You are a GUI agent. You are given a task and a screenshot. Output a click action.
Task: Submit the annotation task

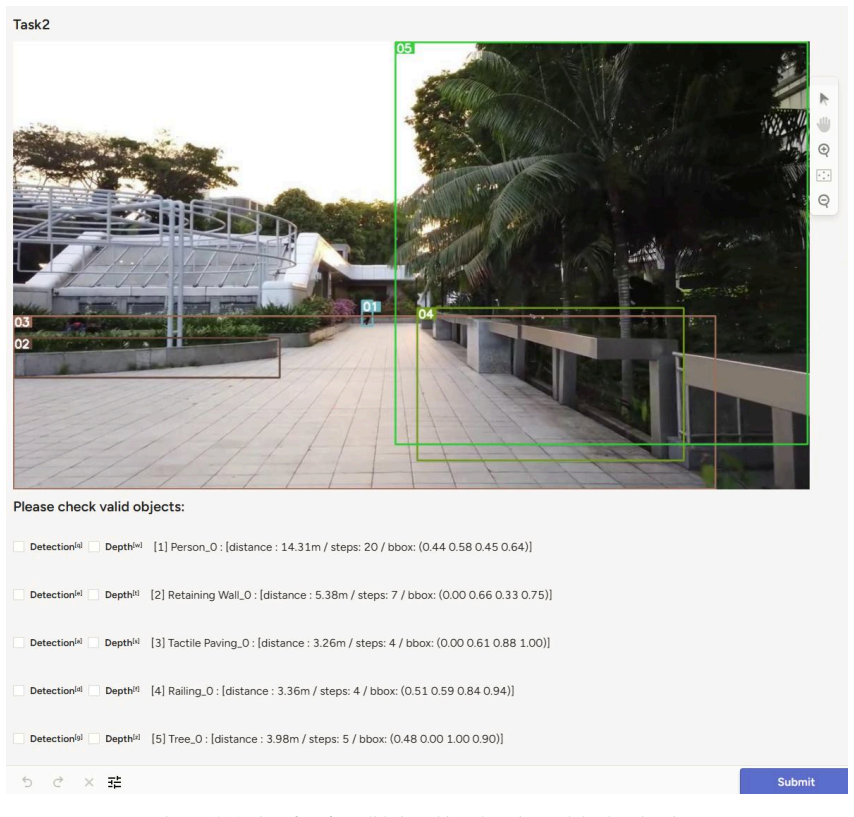click(794, 781)
